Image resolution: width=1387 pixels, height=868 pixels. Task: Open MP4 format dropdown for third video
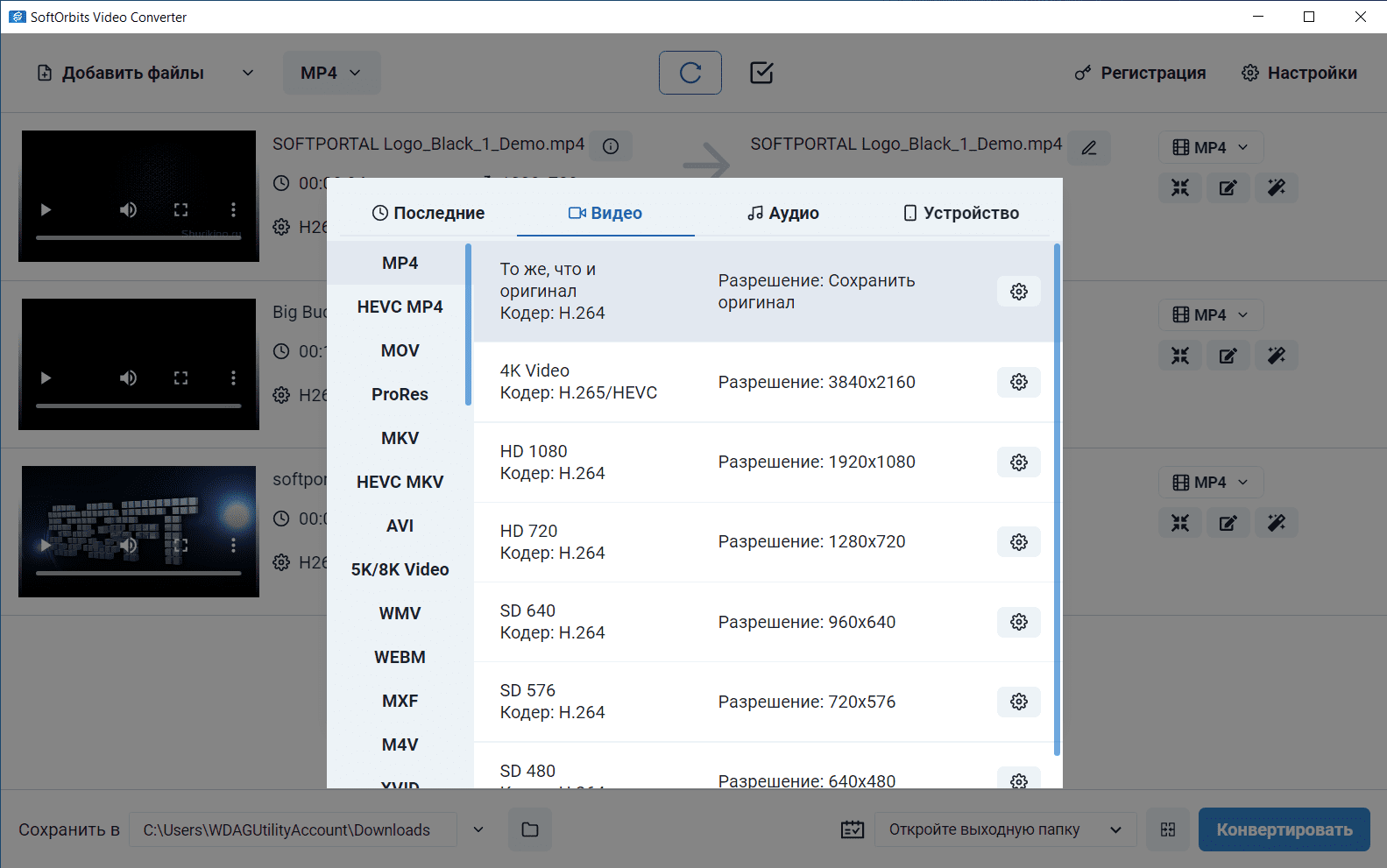point(1211,482)
